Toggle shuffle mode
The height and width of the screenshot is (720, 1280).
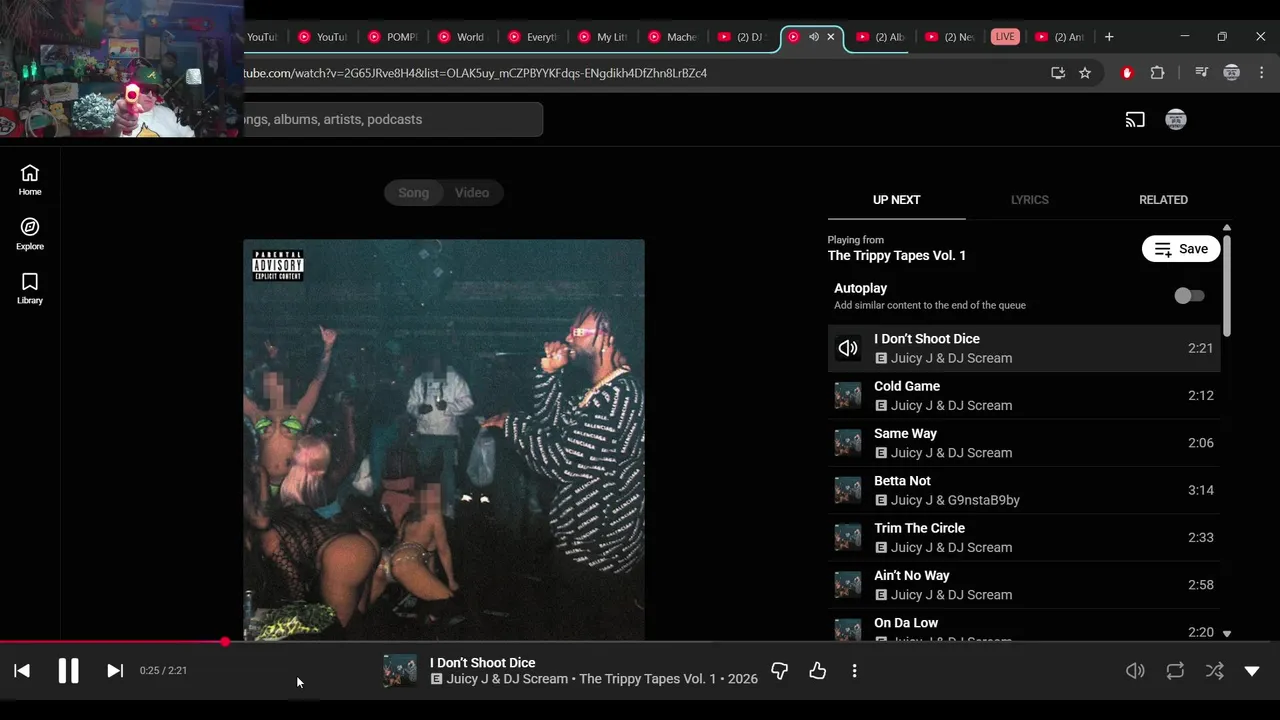(1214, 671)
